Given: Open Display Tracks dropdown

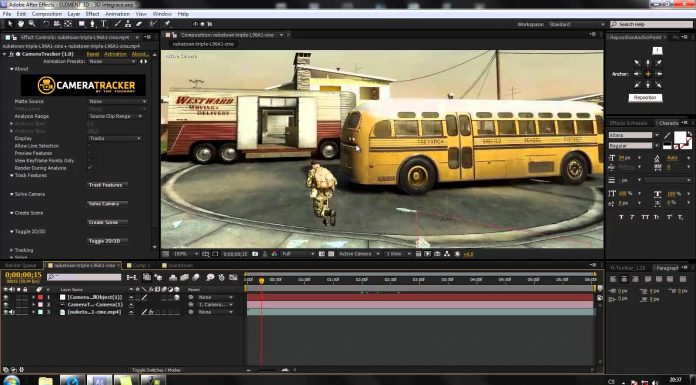Looking at the screenshot, I should [x=115, y=138].
